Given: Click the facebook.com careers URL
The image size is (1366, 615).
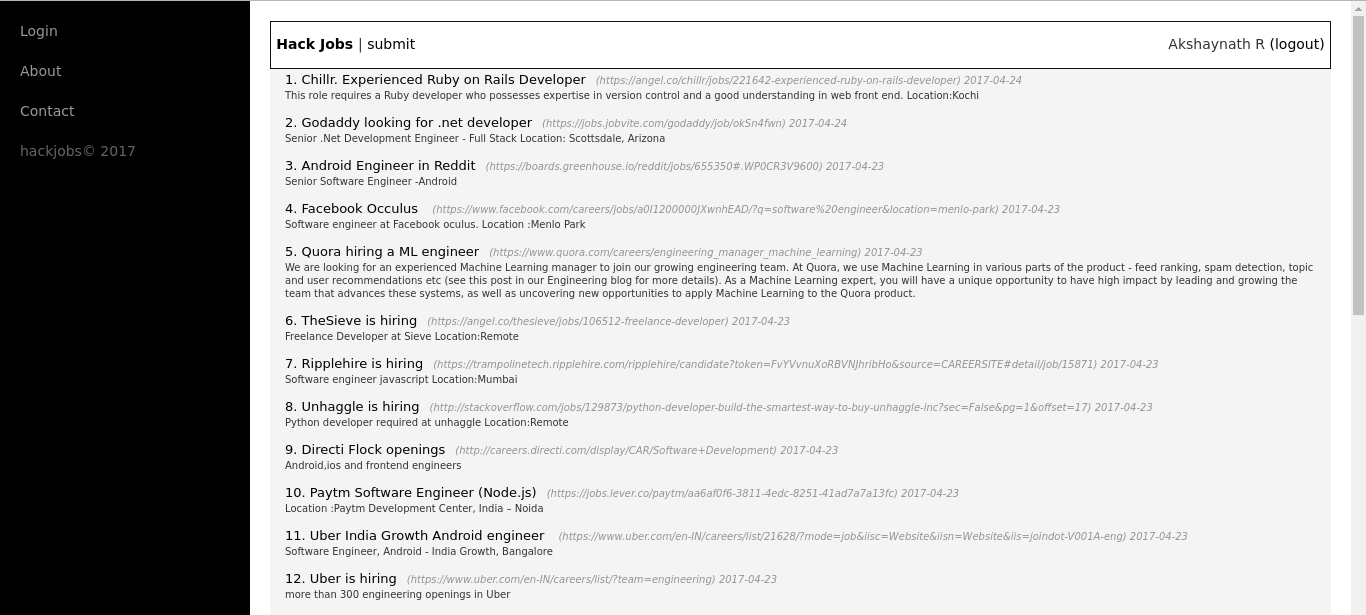Looking at the screenshot, I should point(715,209).
